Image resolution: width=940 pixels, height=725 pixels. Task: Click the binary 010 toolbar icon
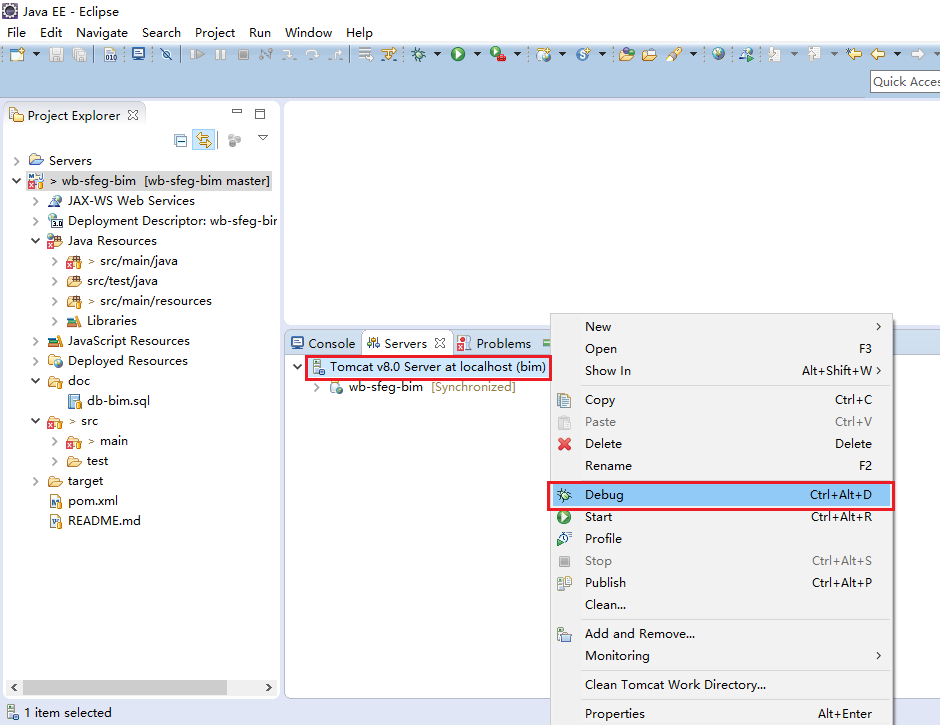coord(111,55)
